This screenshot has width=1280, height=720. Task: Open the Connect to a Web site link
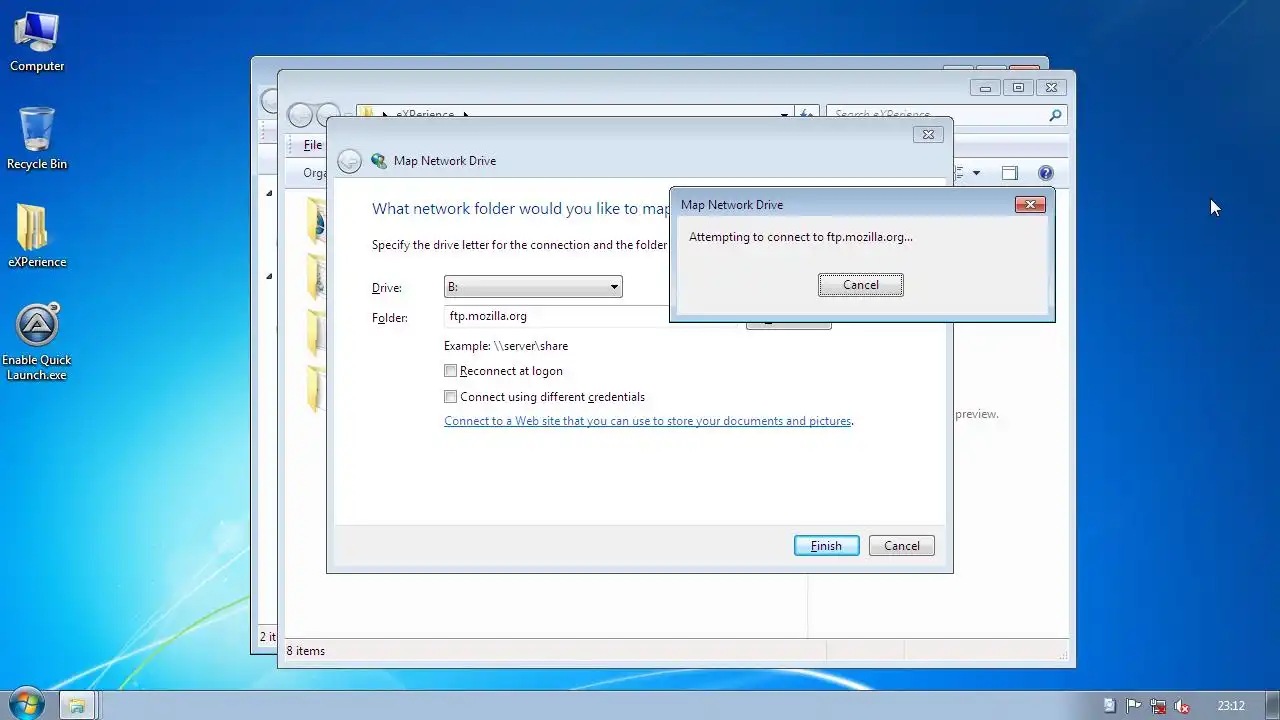coord(648,421)
